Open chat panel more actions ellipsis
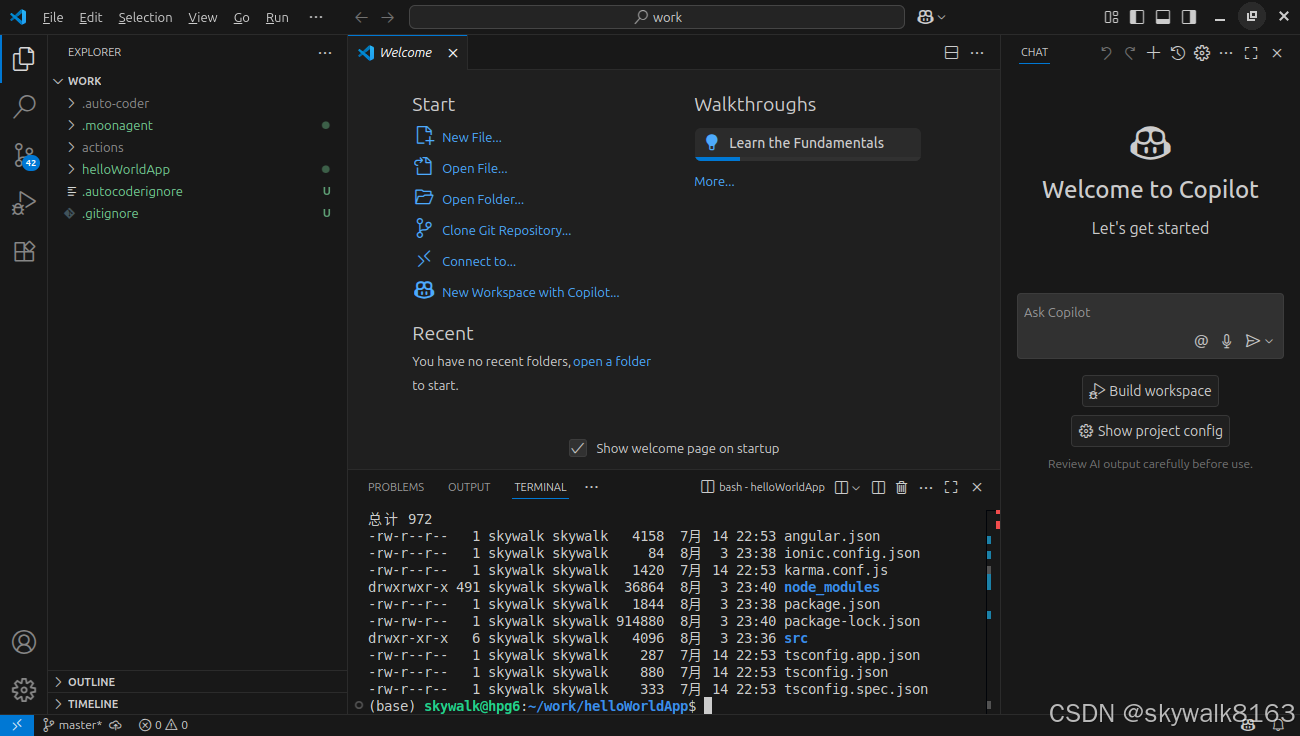1300x736 pixels. pos(1226,53)
